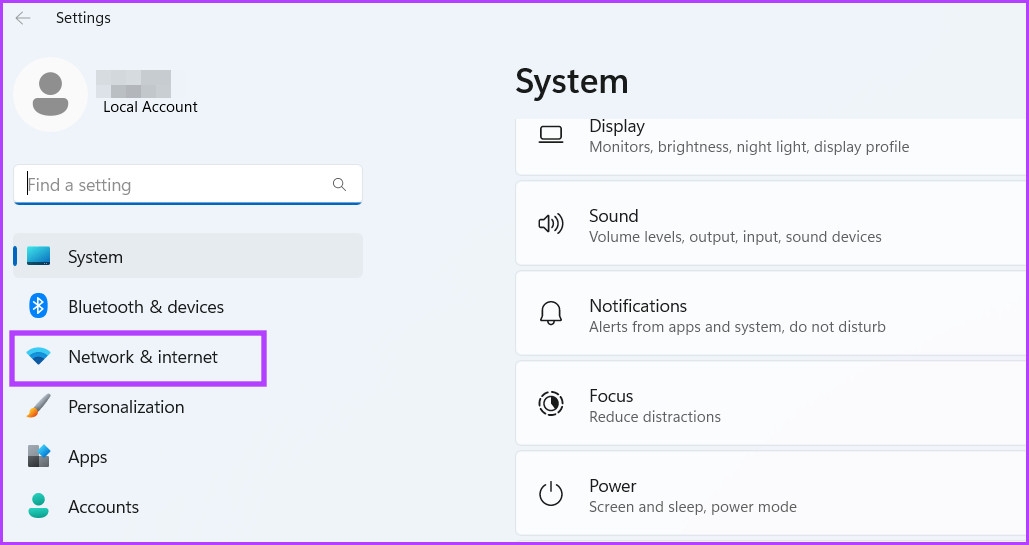Click the Sound speaker icon
Screen dimensions: 1029x545
(551, 225)
